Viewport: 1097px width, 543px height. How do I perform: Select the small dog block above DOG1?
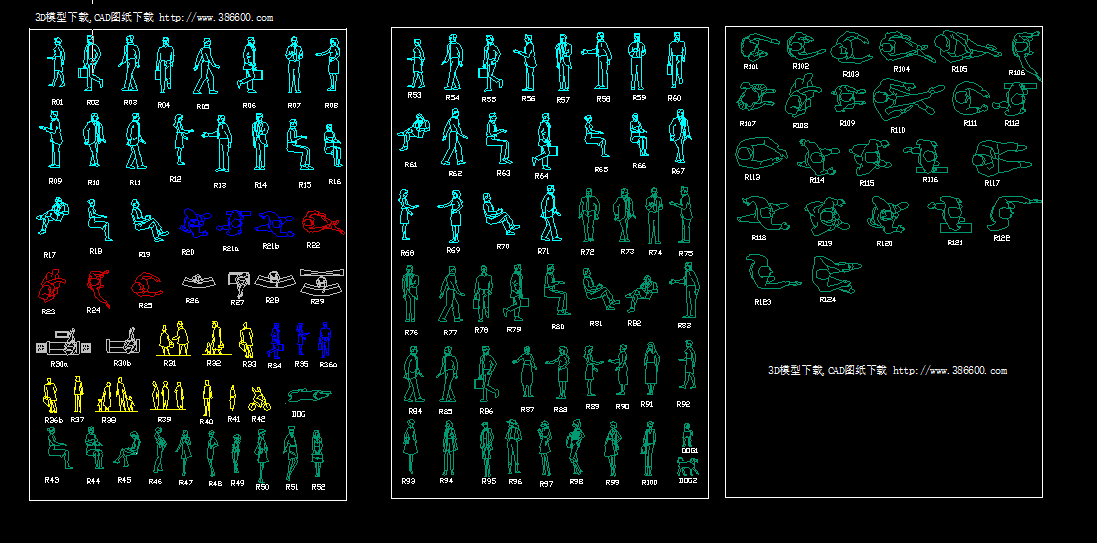coord(688,435)
